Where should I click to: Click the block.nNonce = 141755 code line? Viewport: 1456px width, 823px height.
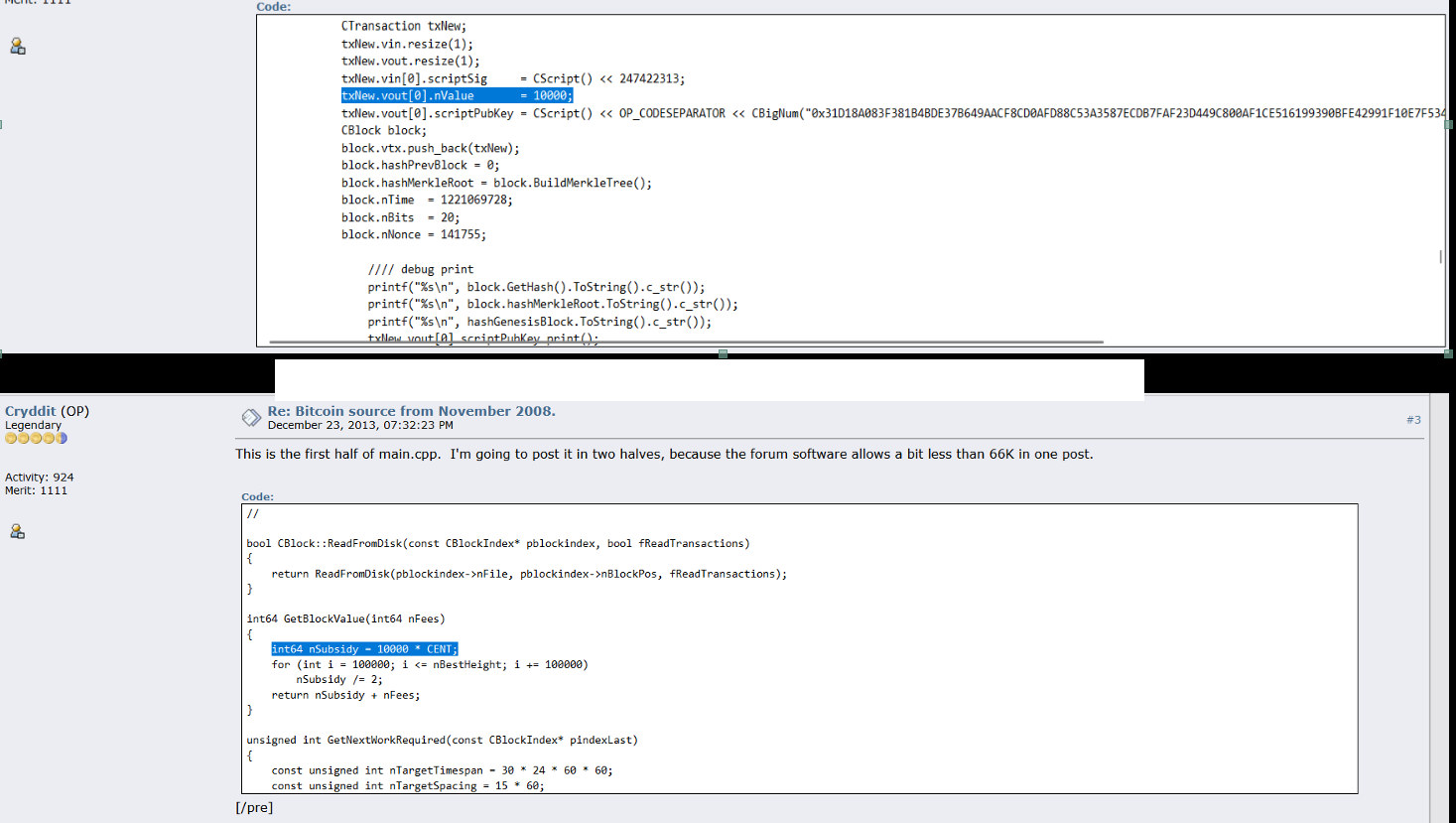[x=413, y=235]
